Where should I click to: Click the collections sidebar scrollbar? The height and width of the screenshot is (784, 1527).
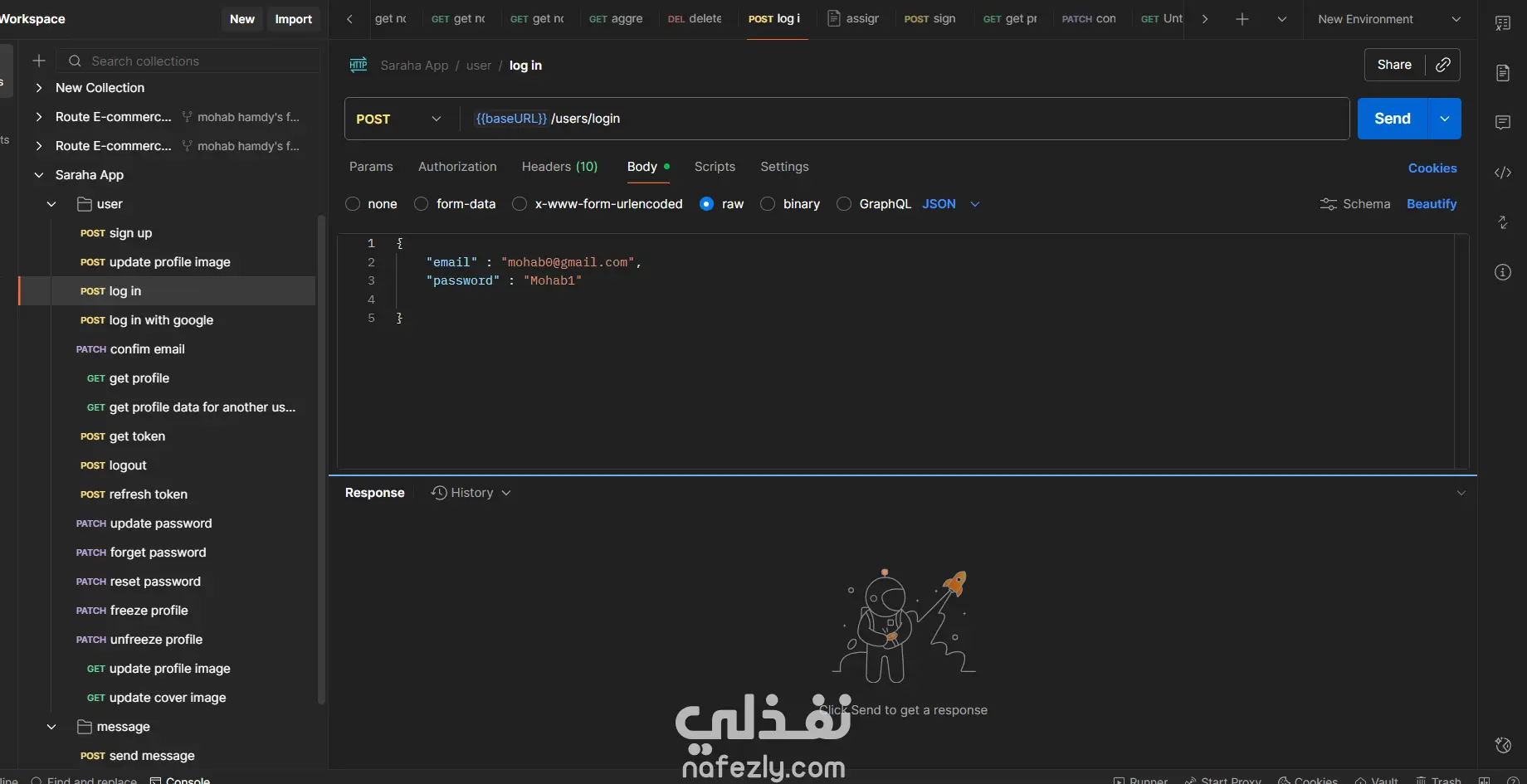(321, 460)
